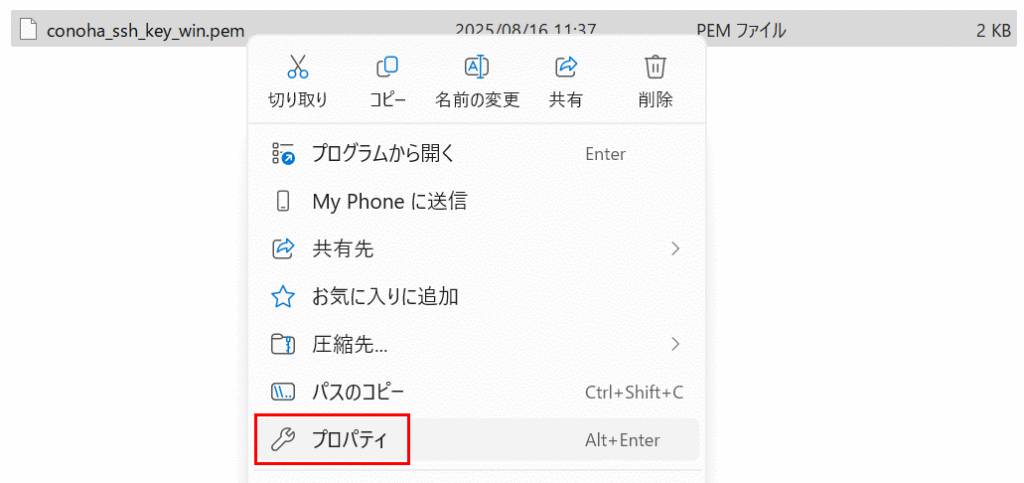Click the open-with icon beside プログラムから開く

[x=283, y=154]
